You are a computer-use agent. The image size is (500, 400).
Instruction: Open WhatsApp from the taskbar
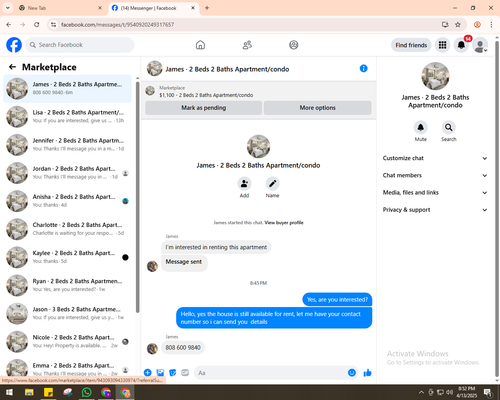[x=87, y=392]
